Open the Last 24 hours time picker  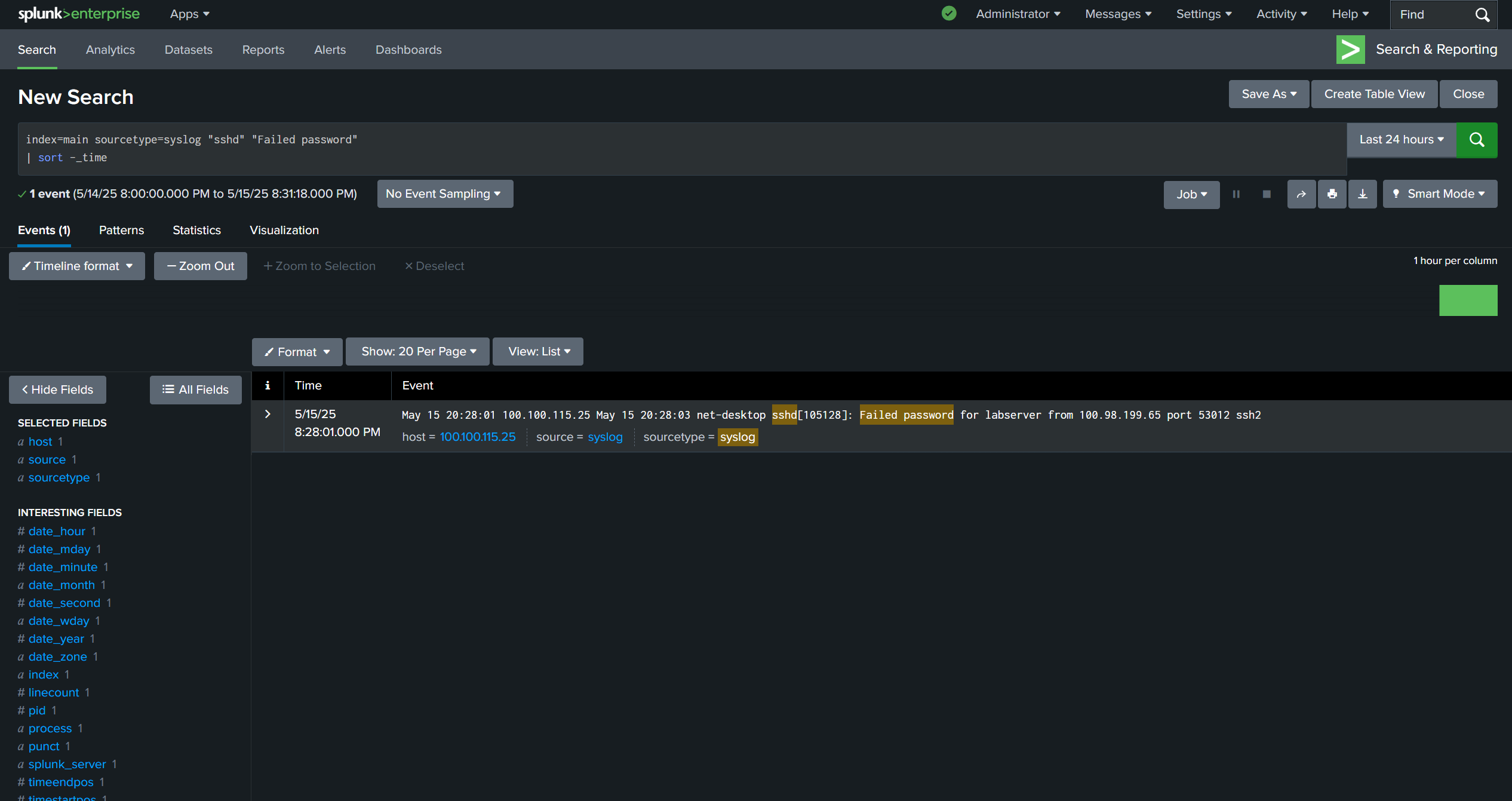pos(1401,140)
